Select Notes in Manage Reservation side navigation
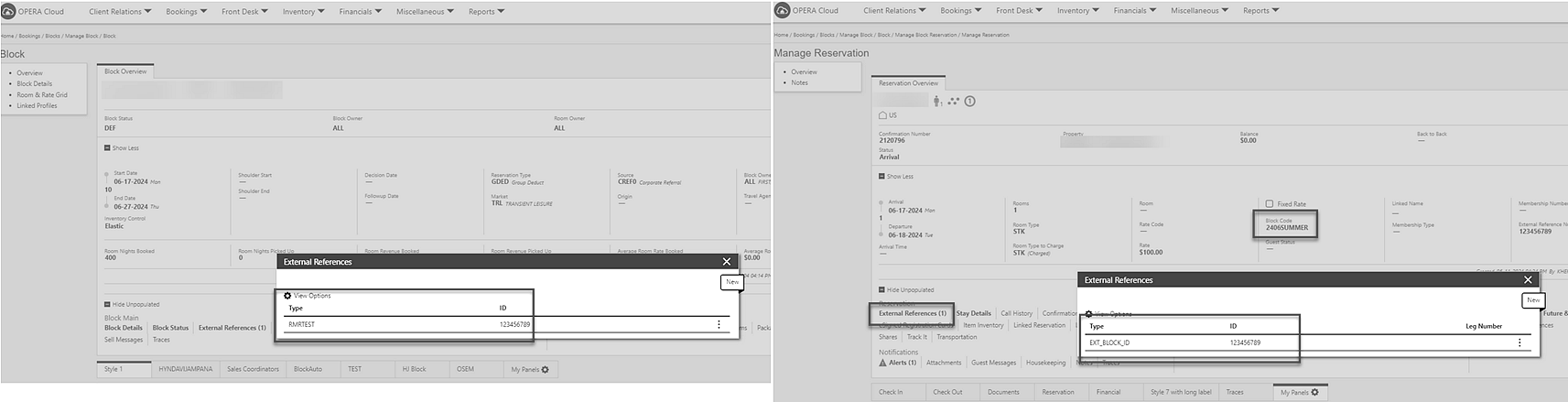Image resolution: width=1568 pixels, height=402 pixels. point(799,82)
